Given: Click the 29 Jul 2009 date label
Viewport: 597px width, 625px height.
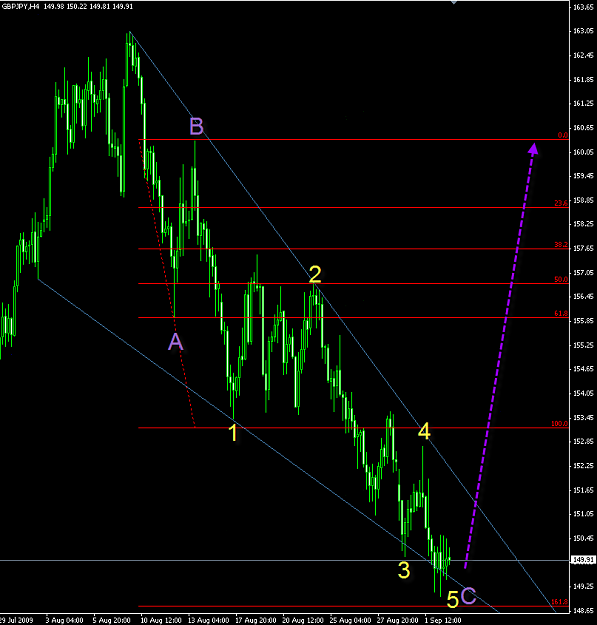Looking at the screenshot, I should 17,620.
